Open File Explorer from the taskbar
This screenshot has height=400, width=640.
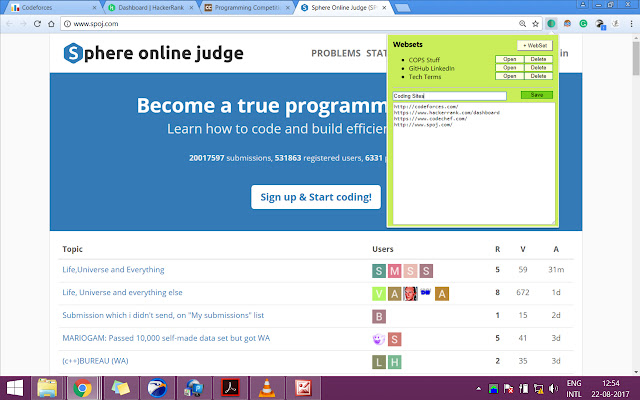(x=47, y=388)
